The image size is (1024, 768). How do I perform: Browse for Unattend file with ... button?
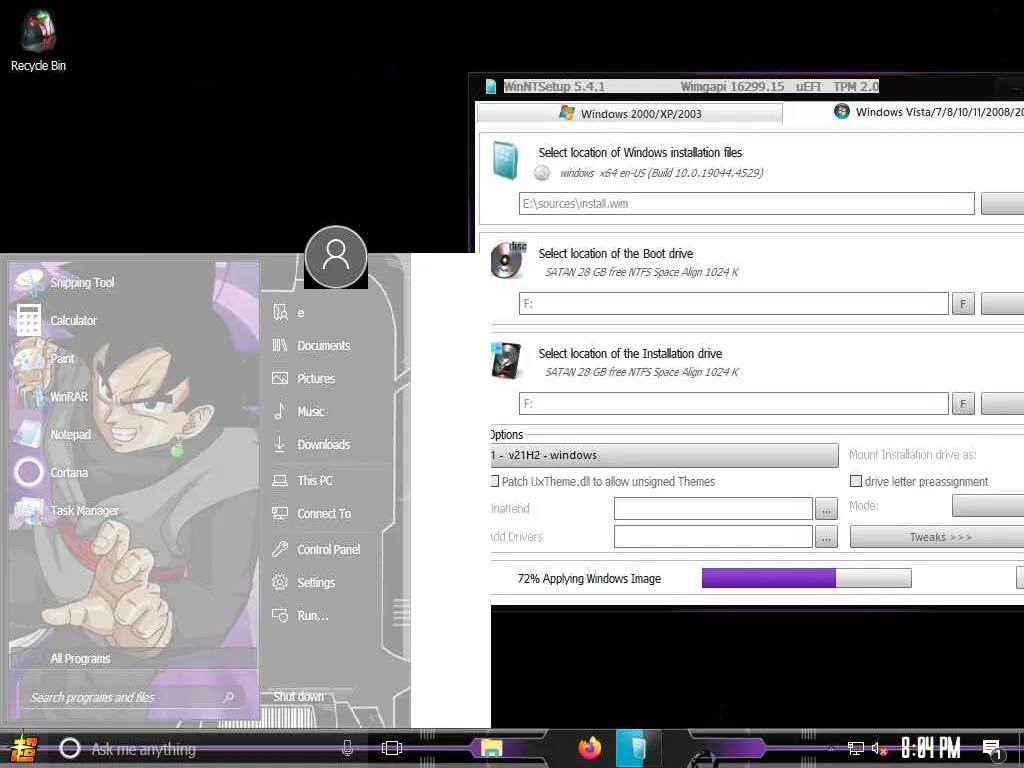pyautogui.click(x=826, y=509)
